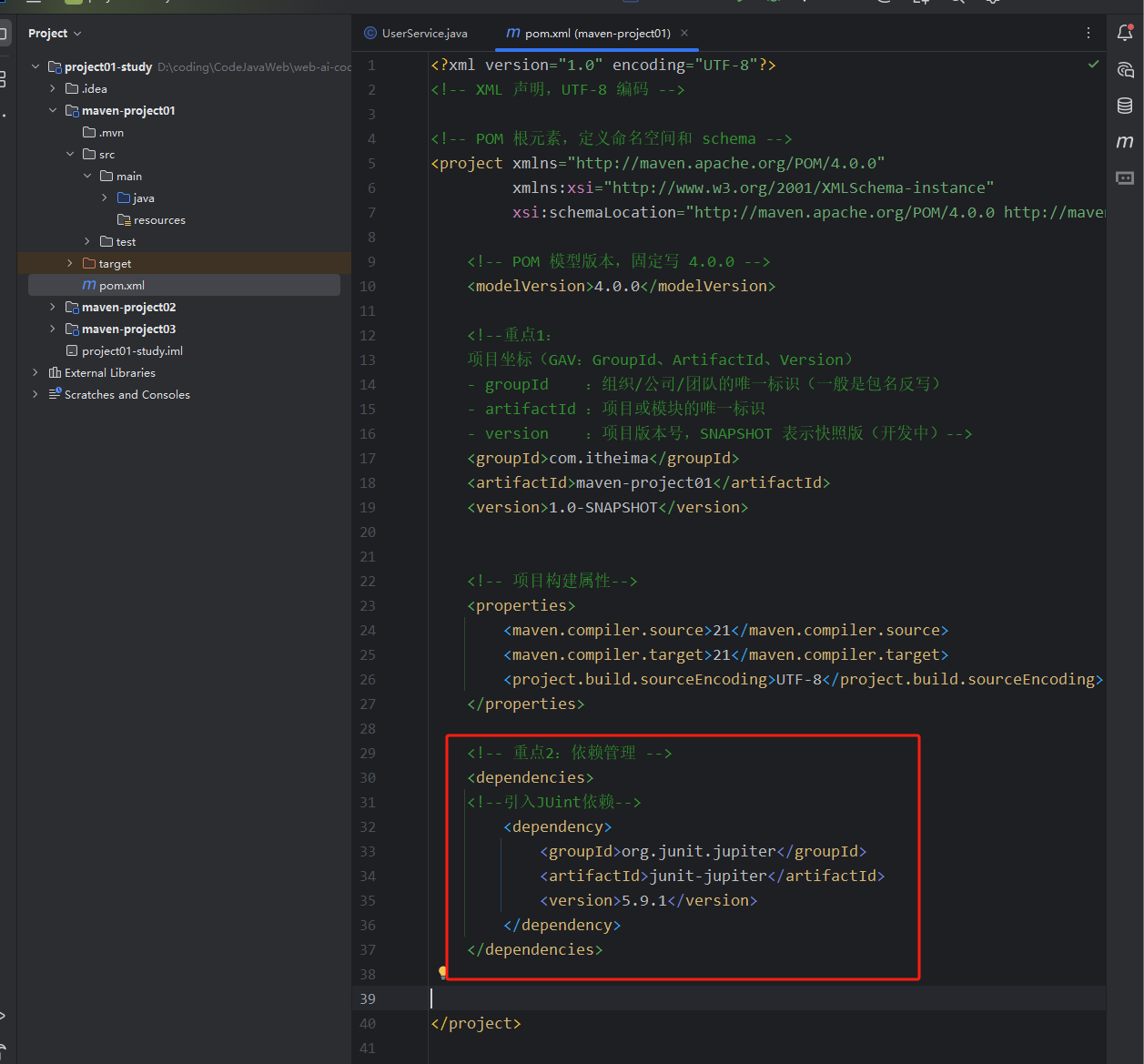Switch to the UserService.java tab
The image size is (1144, 1064).
tap(416, 33)
